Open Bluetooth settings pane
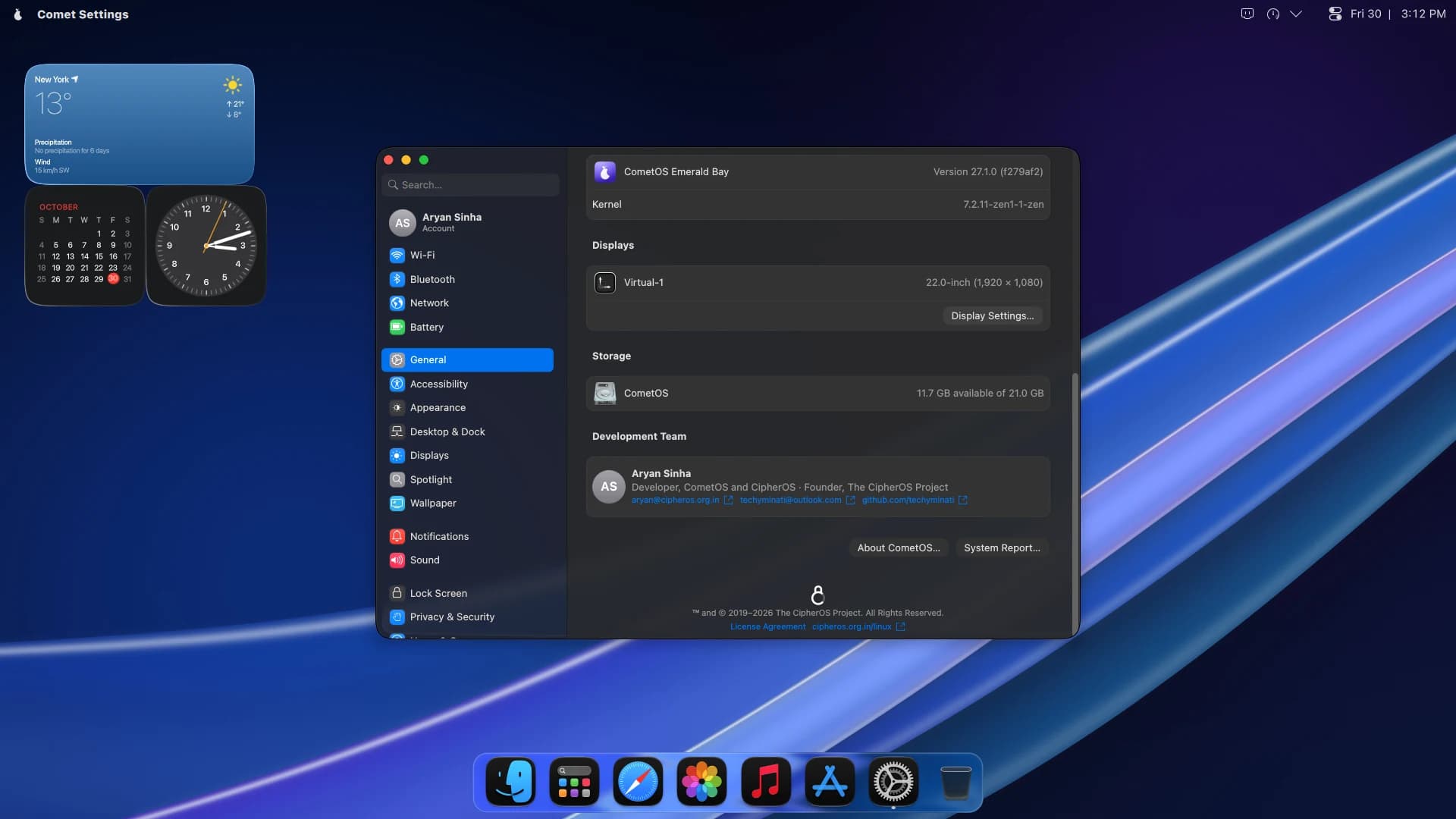This screenshot has width=1456, height=819. [x=467, y=279]
